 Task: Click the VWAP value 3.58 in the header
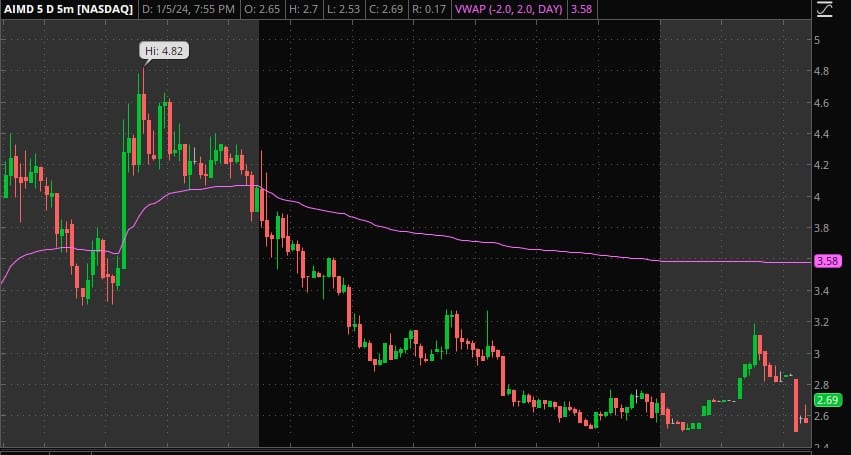coord(581,9)
